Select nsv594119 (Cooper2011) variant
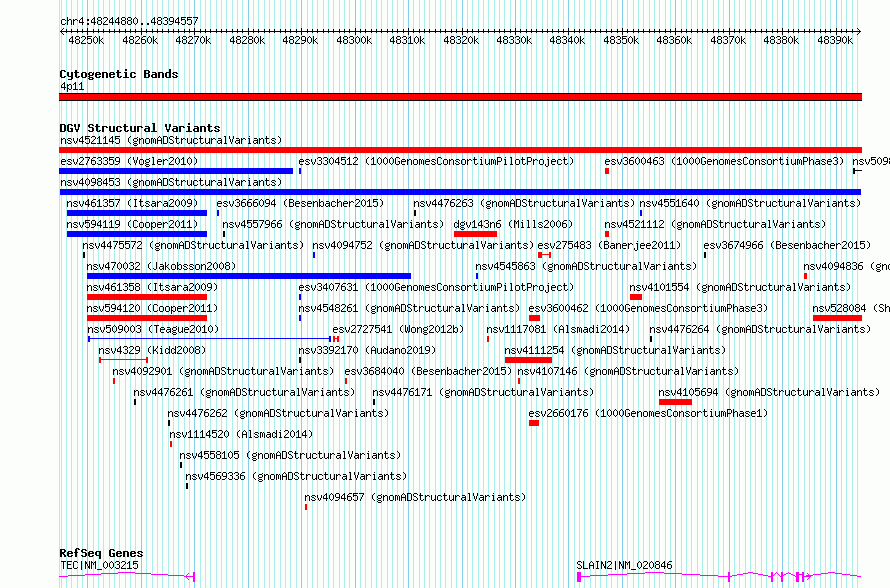This screenshot has width=890, height=588. [132, 224]
